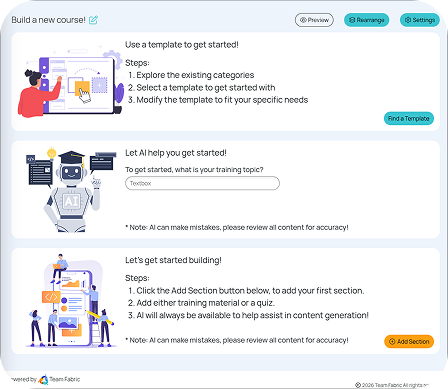The image size is (448, 389).
Task: Focus the training topic textbox
Action: coord(202,183)
